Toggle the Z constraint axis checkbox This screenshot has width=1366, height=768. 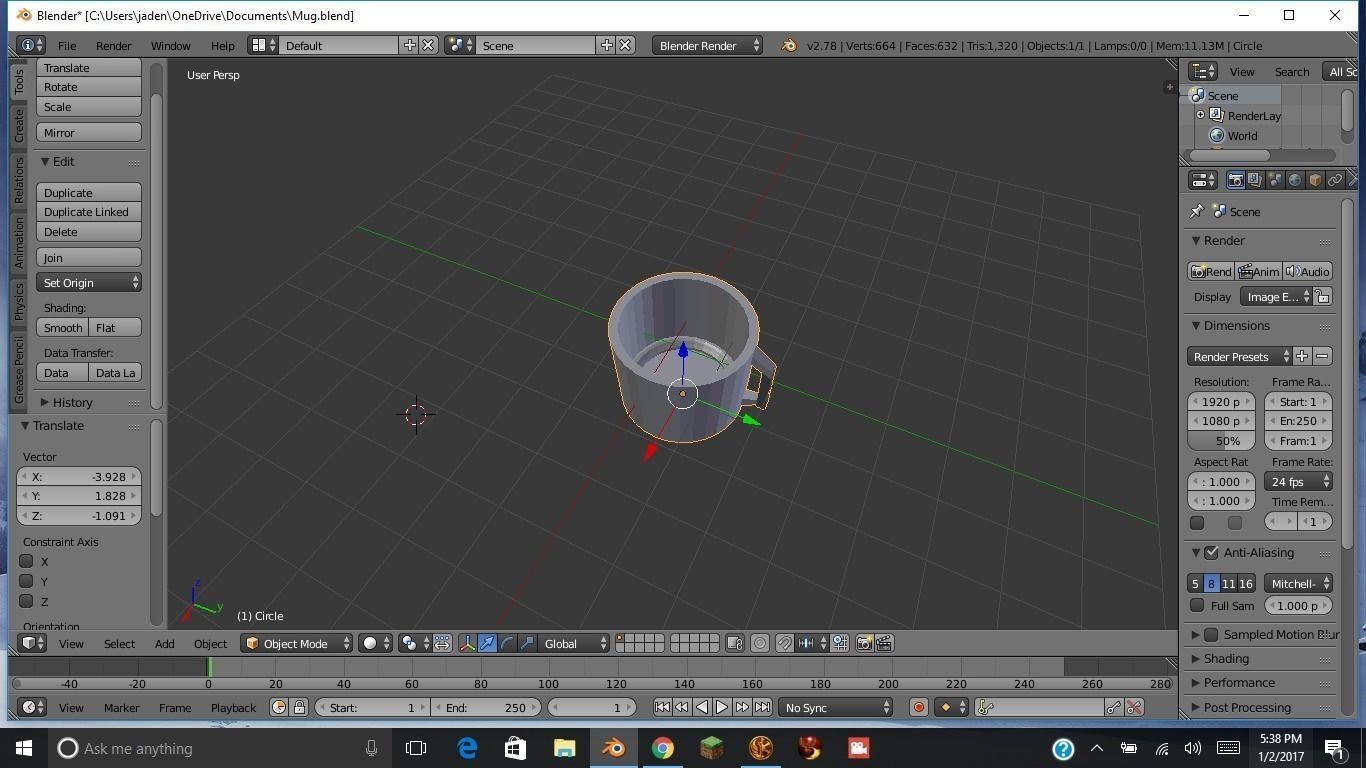[x=27, y=601]
